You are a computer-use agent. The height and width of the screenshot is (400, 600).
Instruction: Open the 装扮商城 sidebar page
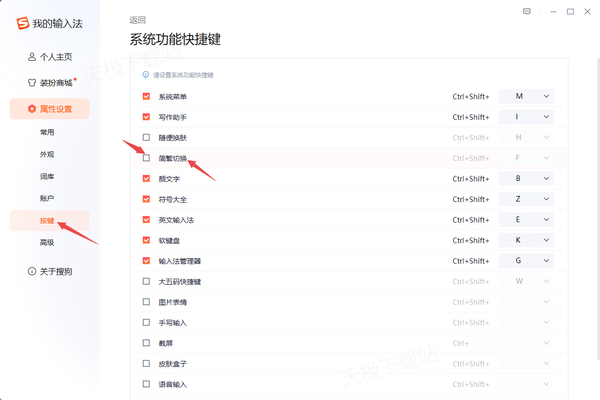pyautogui.click(x=50, y=83)
